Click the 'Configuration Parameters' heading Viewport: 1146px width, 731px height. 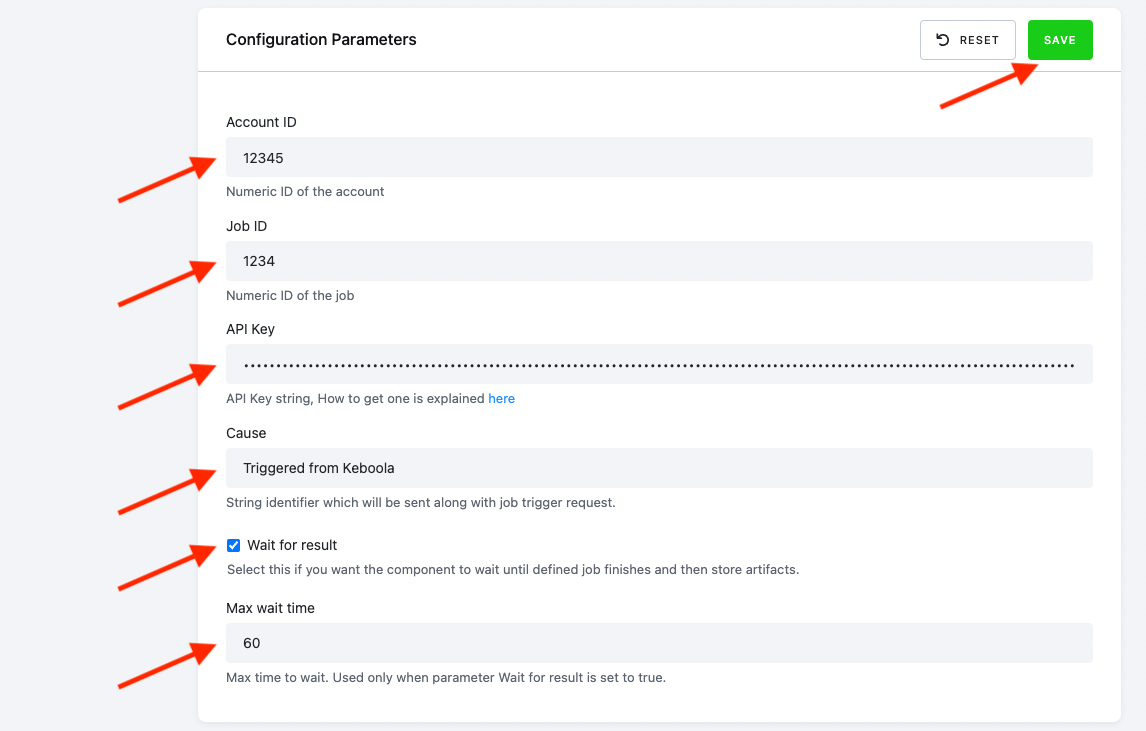321,39
